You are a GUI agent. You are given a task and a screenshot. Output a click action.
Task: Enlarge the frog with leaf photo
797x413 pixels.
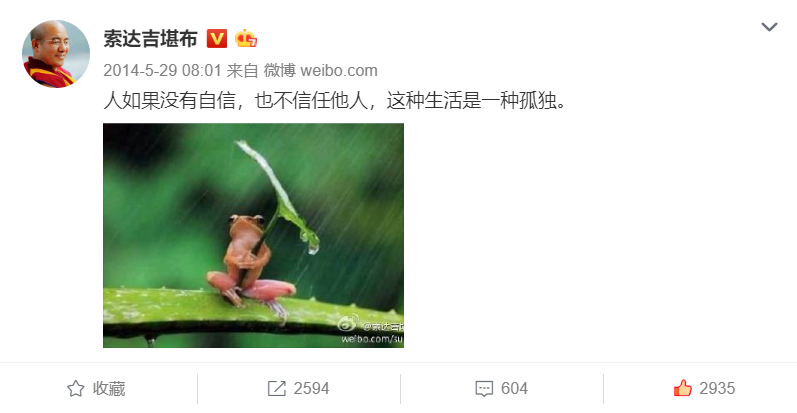click(x=253, y=235)
